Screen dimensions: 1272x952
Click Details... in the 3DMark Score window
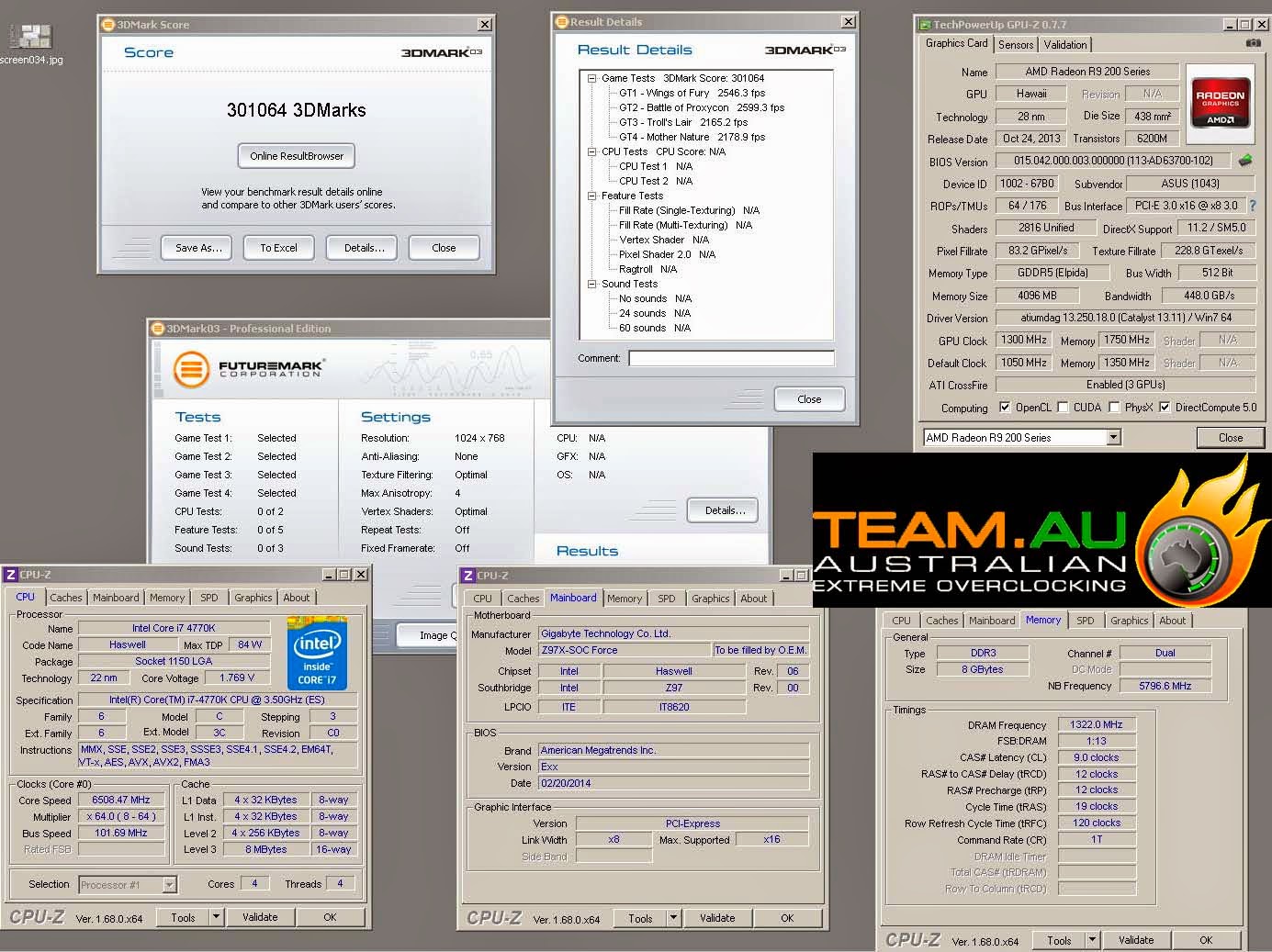click(364, 248)
